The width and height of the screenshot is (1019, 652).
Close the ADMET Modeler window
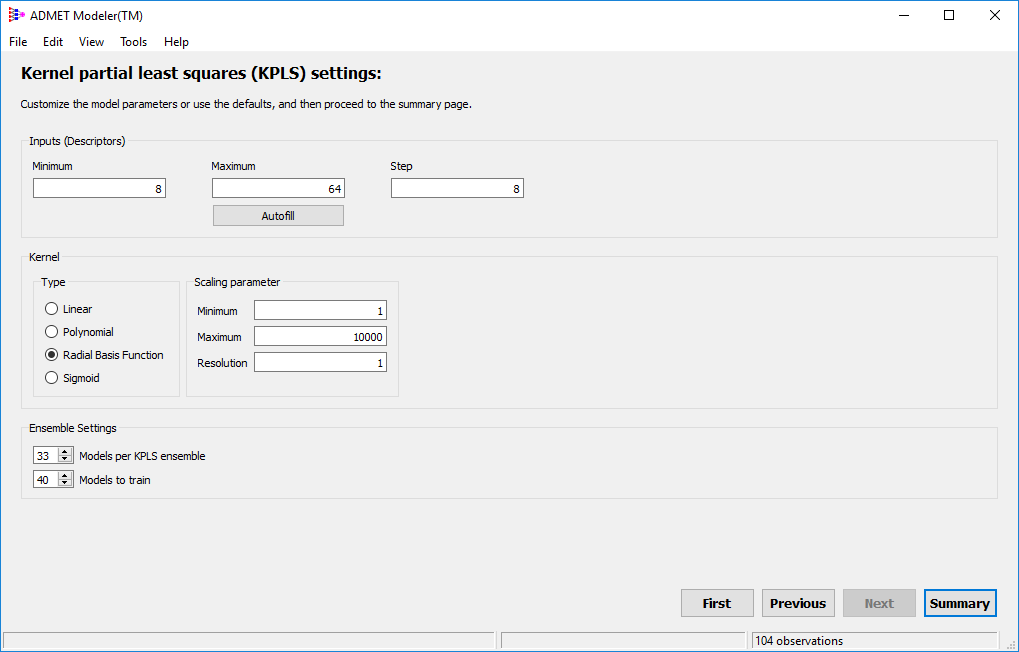pos(994,15)
